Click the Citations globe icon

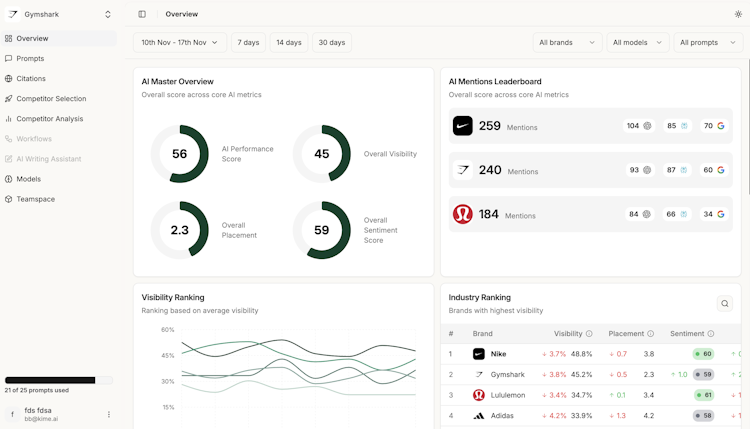coord(9,78)
